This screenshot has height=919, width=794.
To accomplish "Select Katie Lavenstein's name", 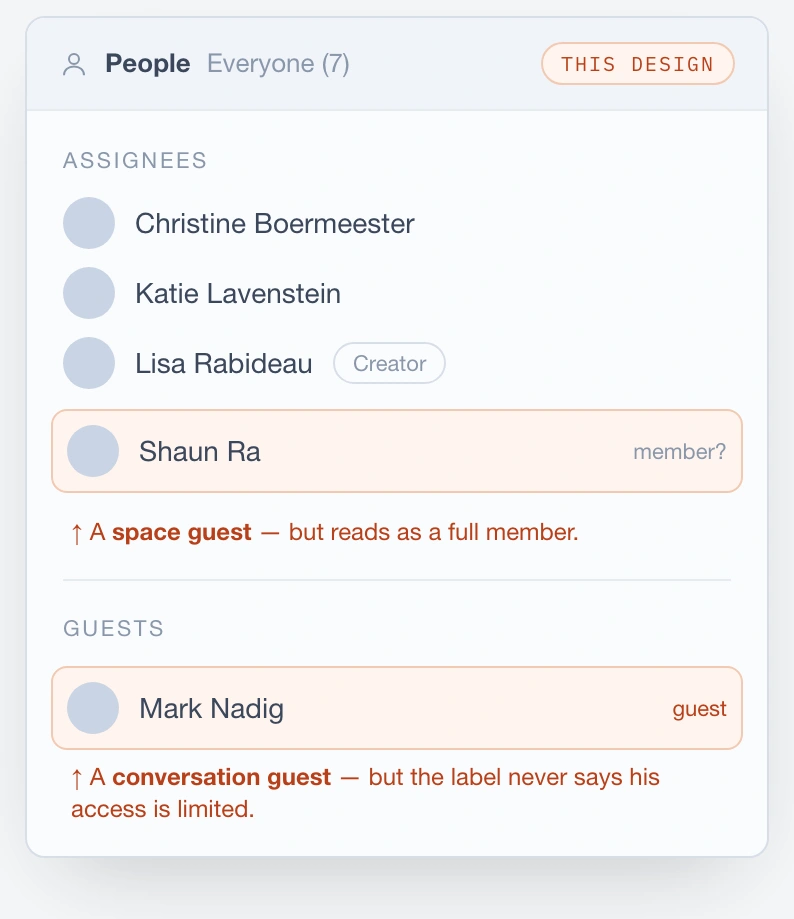I will 238,293.
